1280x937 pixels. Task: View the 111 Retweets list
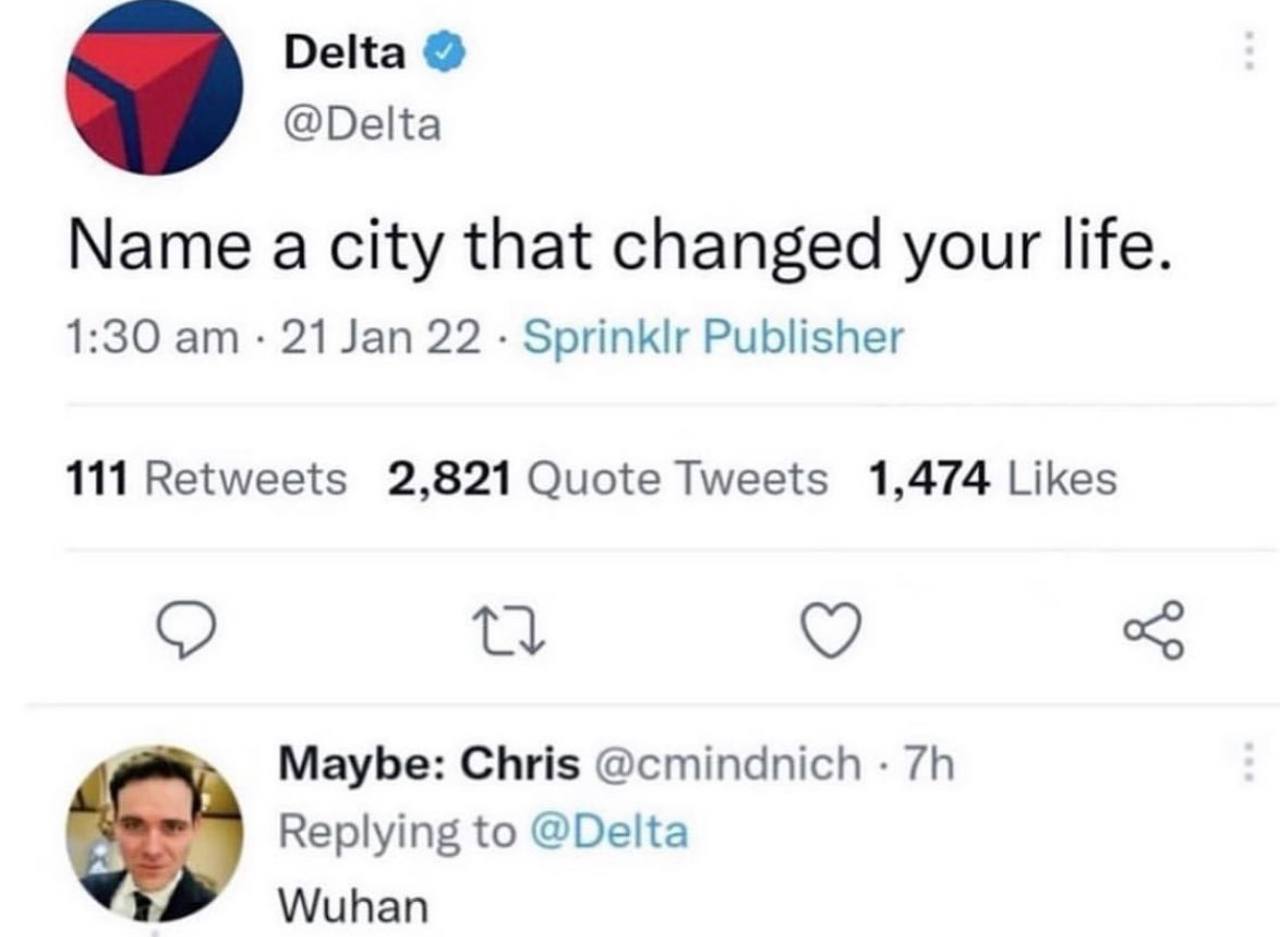pos(205,478)
